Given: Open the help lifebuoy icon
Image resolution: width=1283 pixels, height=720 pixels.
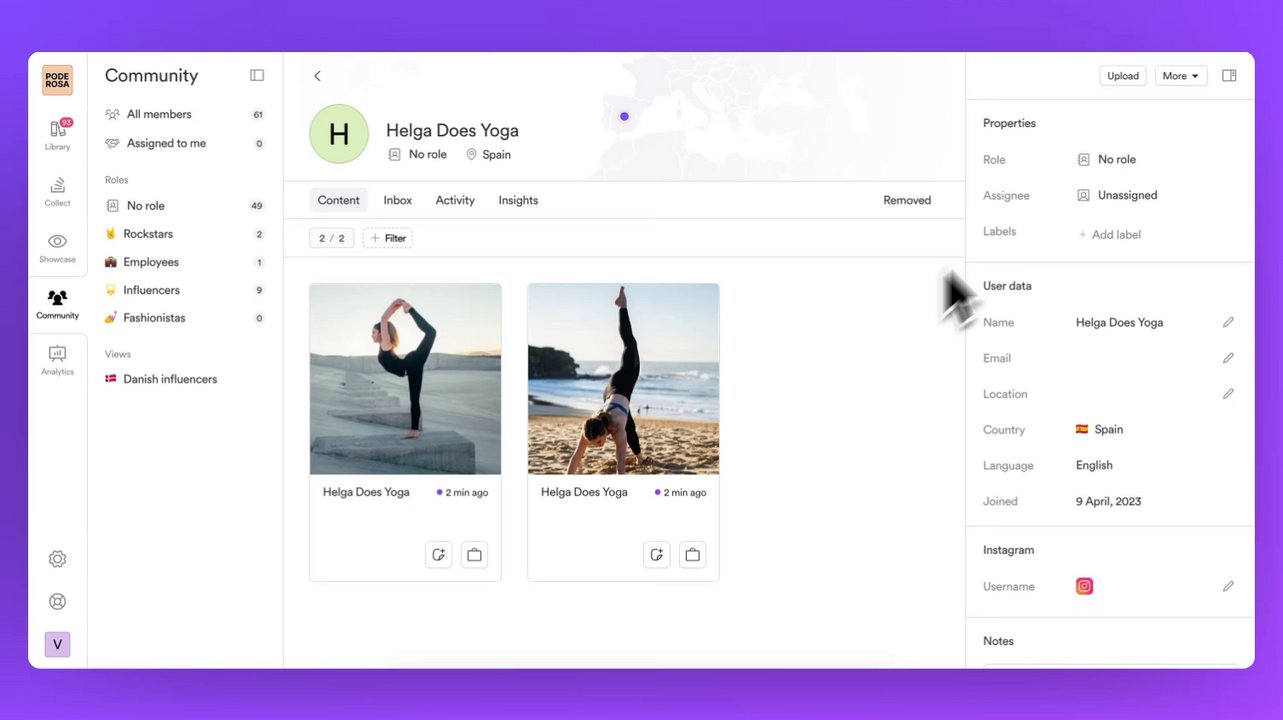Looking at the screenshot, I should 57,602.
